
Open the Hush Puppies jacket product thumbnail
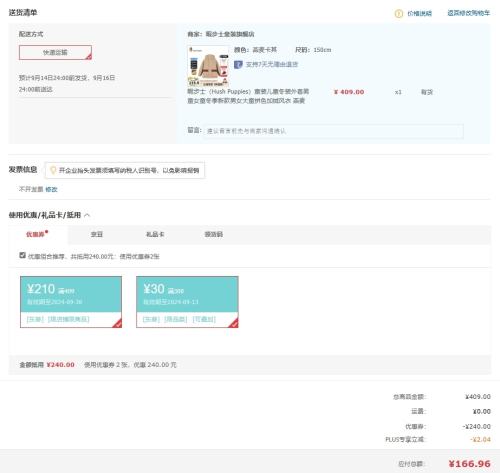click(x=208, y=66)
